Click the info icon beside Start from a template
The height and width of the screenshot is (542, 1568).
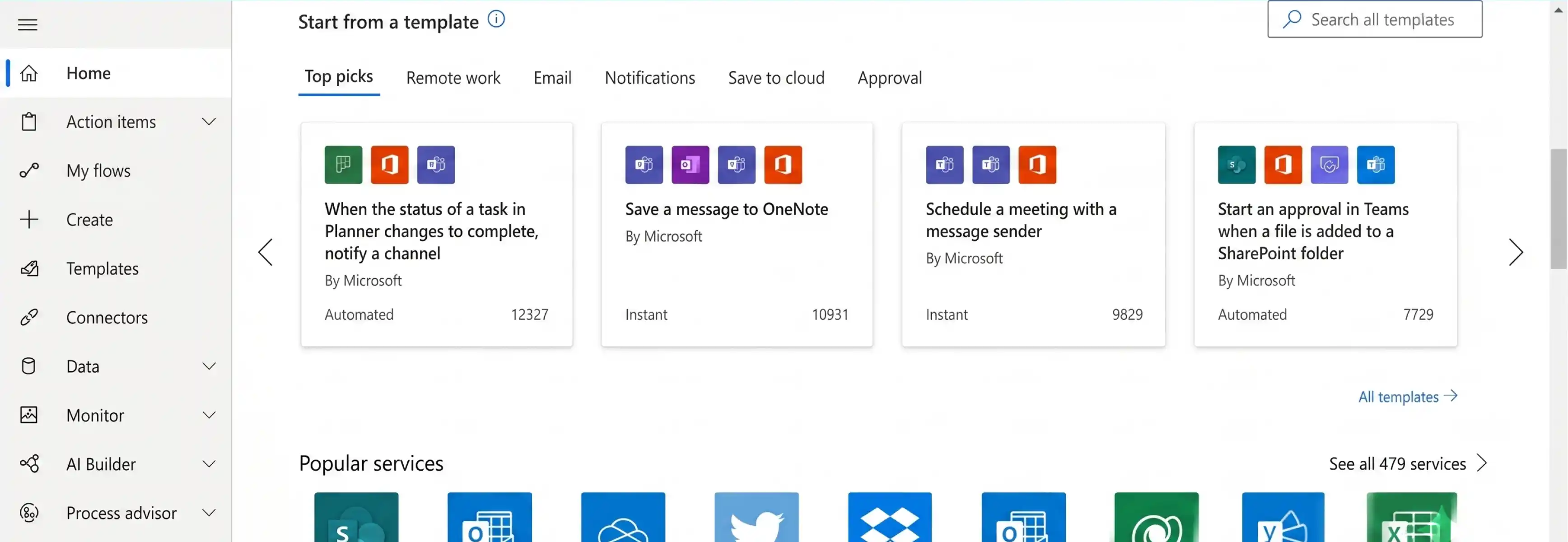496,19
